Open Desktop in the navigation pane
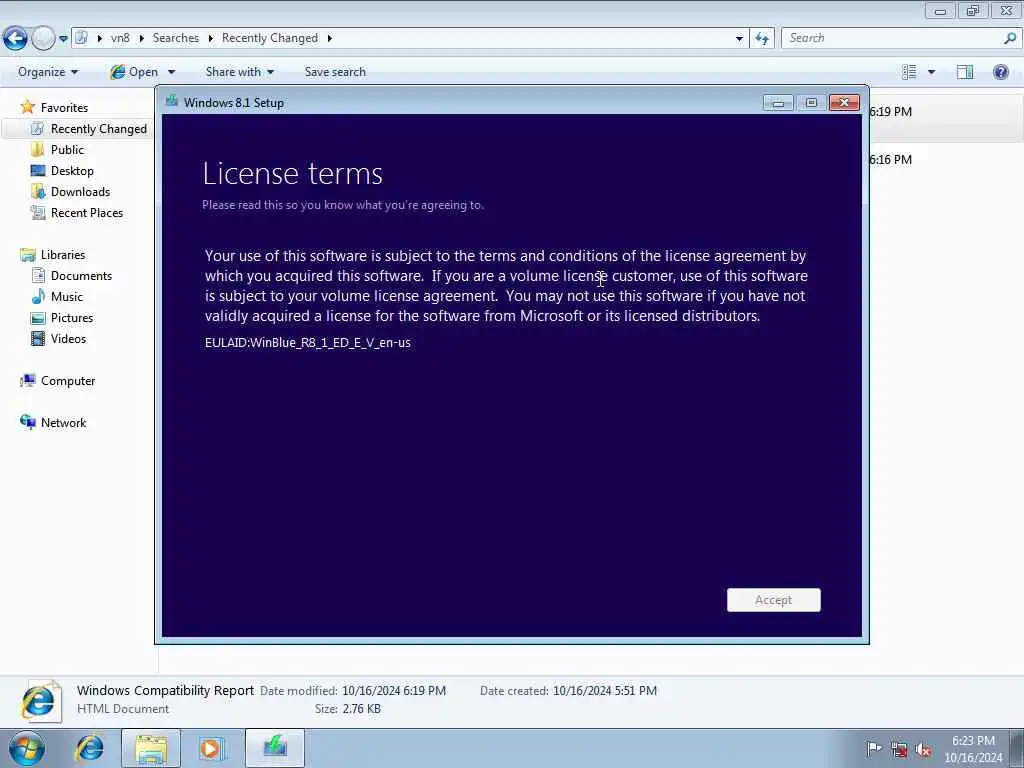 point(72,170)
